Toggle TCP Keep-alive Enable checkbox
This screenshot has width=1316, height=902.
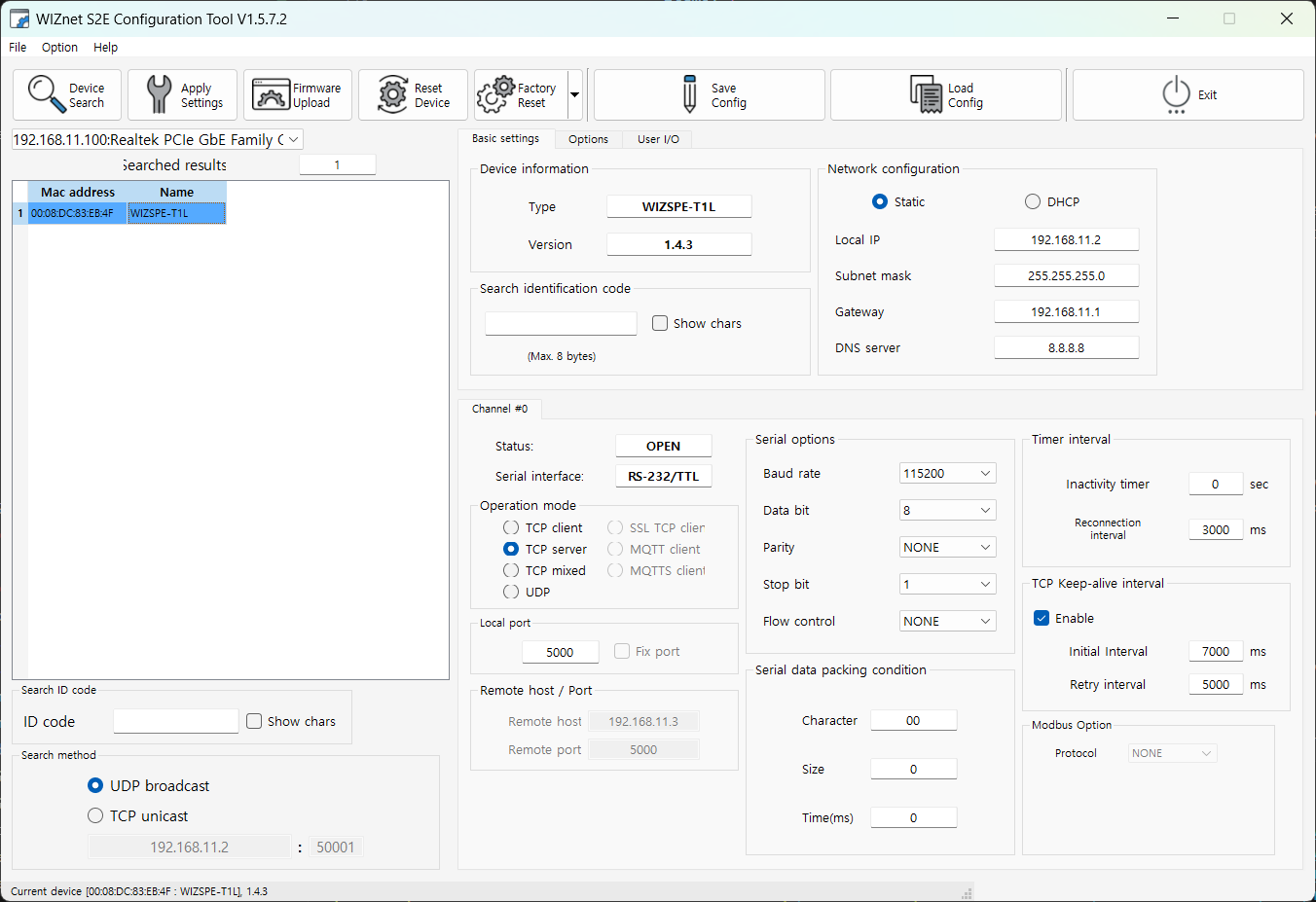(1042, 618)
